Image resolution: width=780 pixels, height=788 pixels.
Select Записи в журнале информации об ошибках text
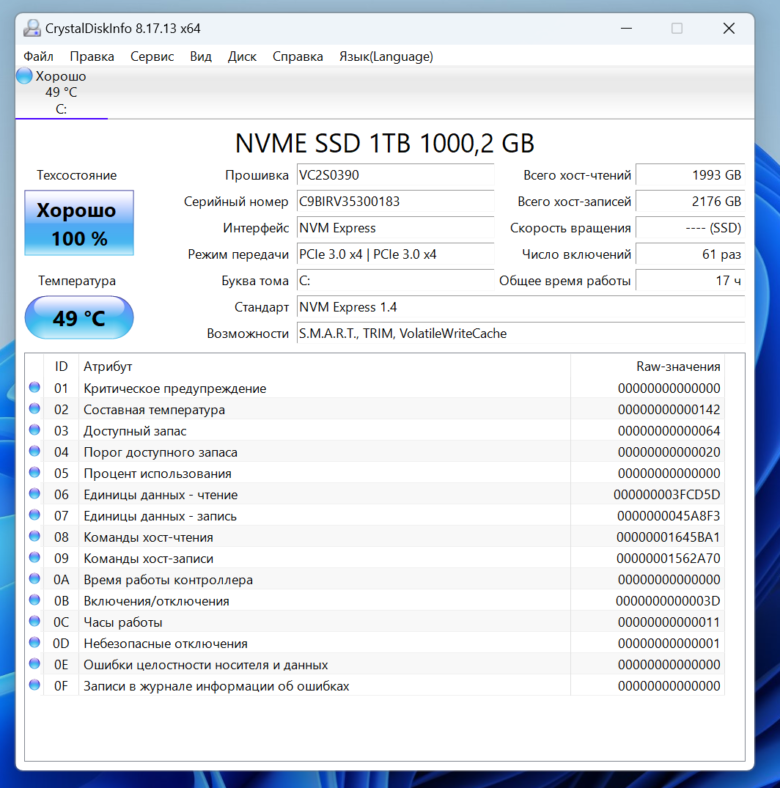click(216, 686)
